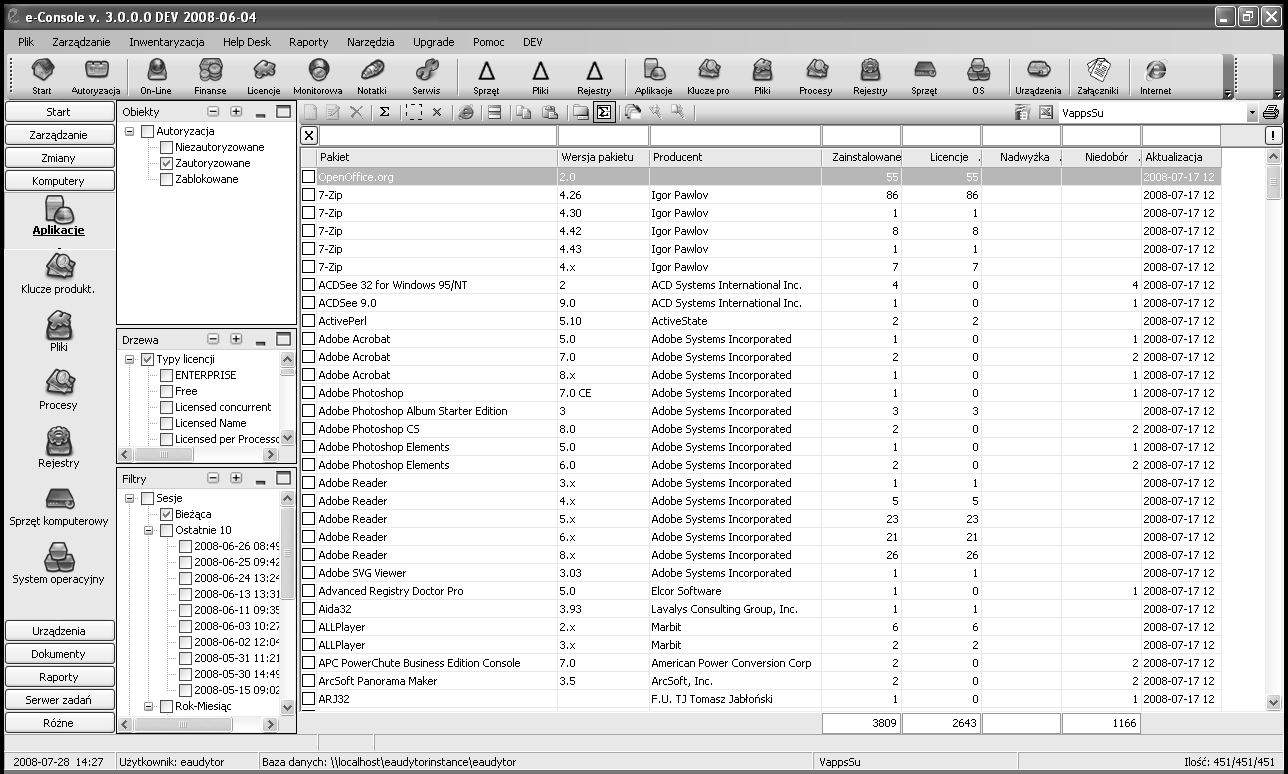
Task: Open the Notatki toolbar icon
Action: [372, 77]
